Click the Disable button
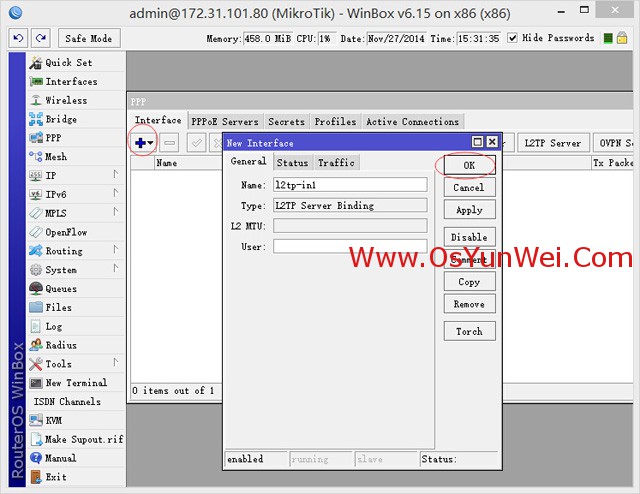Screen dimensions: 640x494 click(x=469, y=237)
